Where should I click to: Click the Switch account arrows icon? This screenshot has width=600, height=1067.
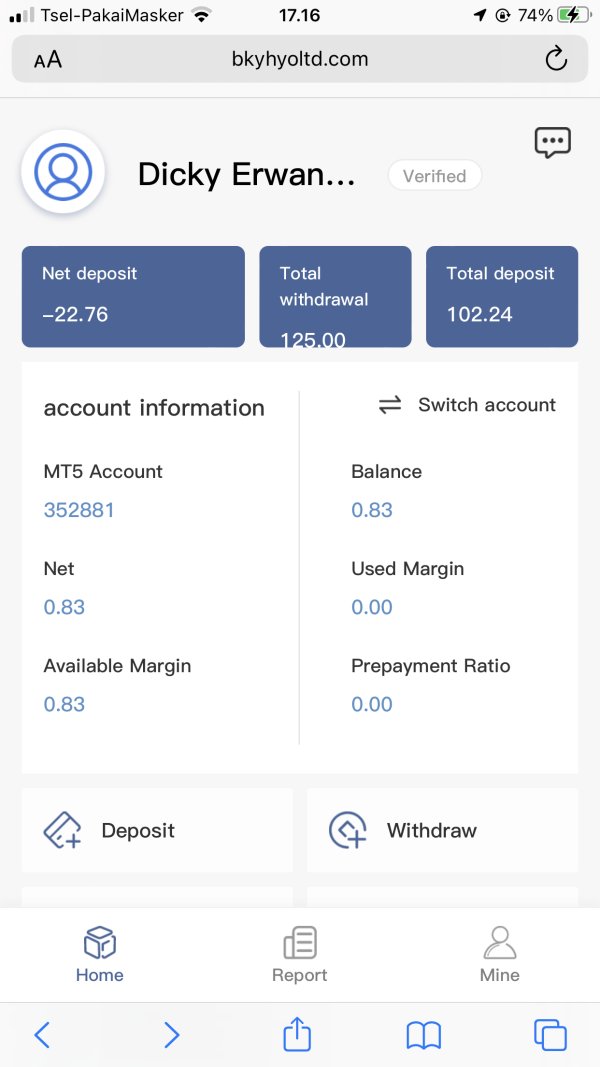(x=390, y=405)
